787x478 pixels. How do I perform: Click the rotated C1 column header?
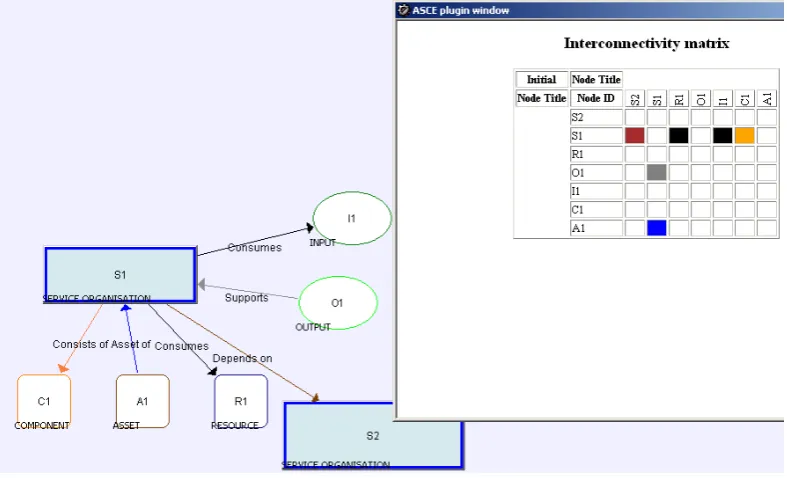click(x=745, y=98)
